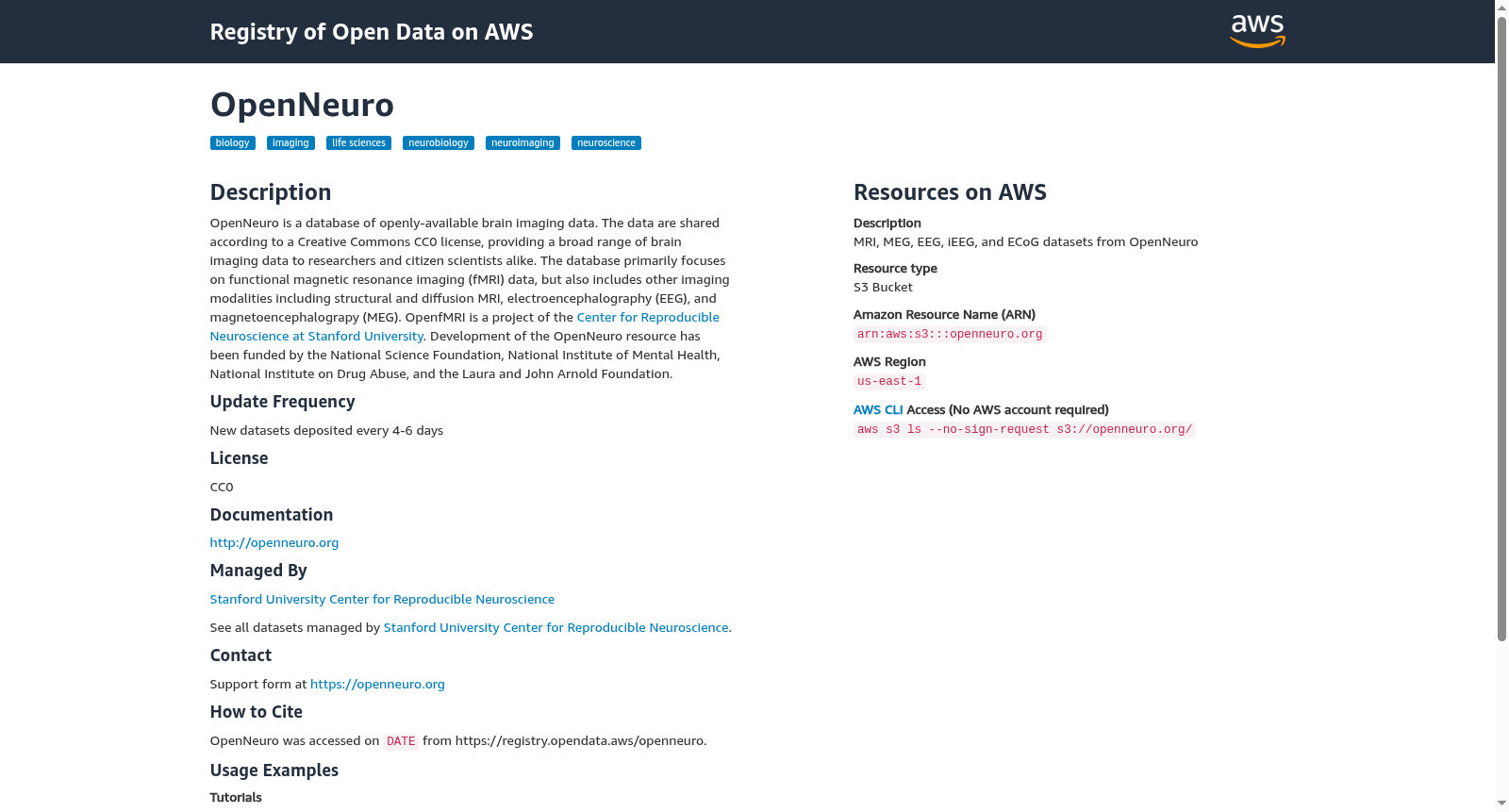
Task: Click the 'MRI, MEG, EEG, iEEG, and ECoG datasets' text
Action: tap(1026, 242)
